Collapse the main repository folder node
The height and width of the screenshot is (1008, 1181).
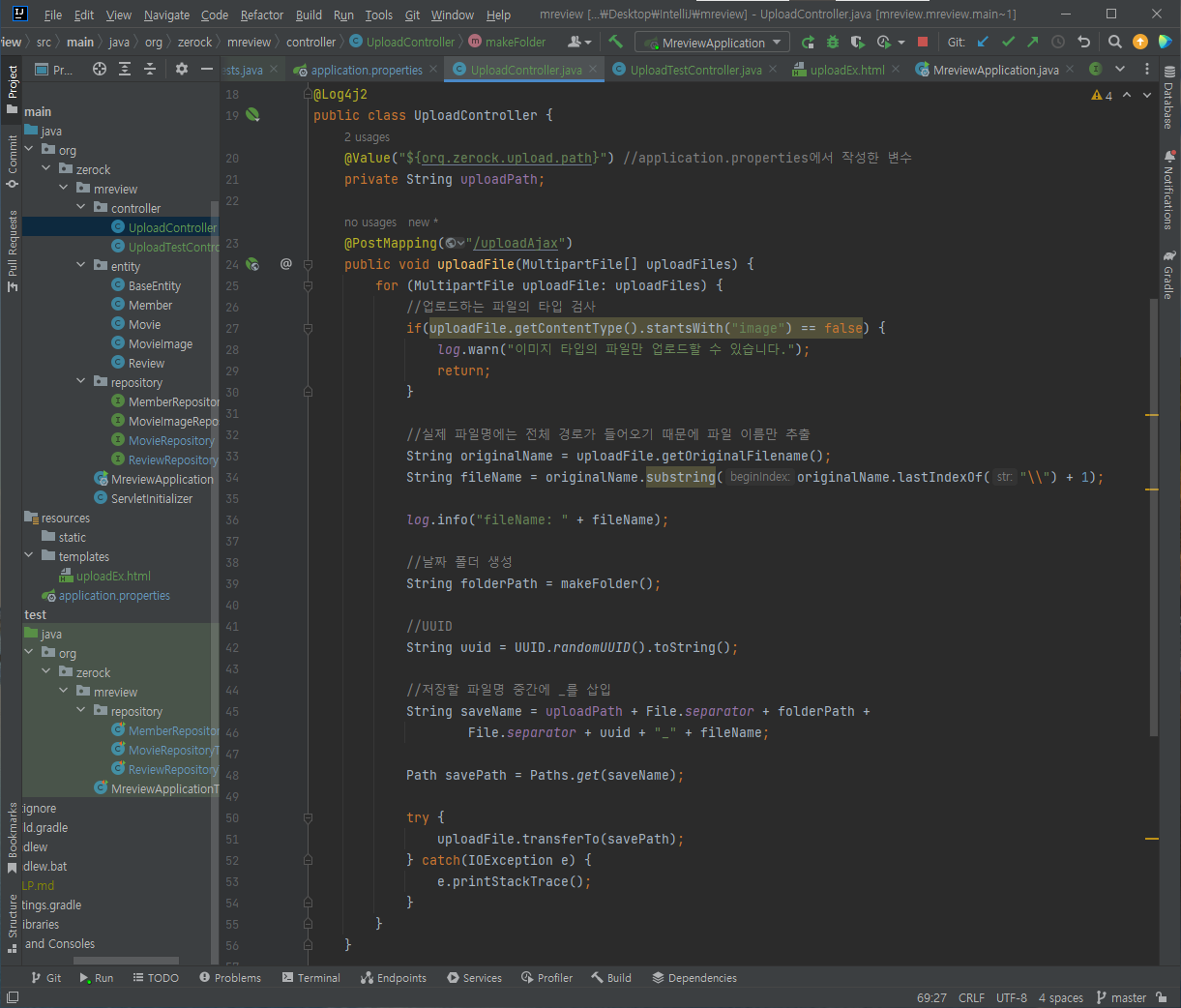point(81,382)
